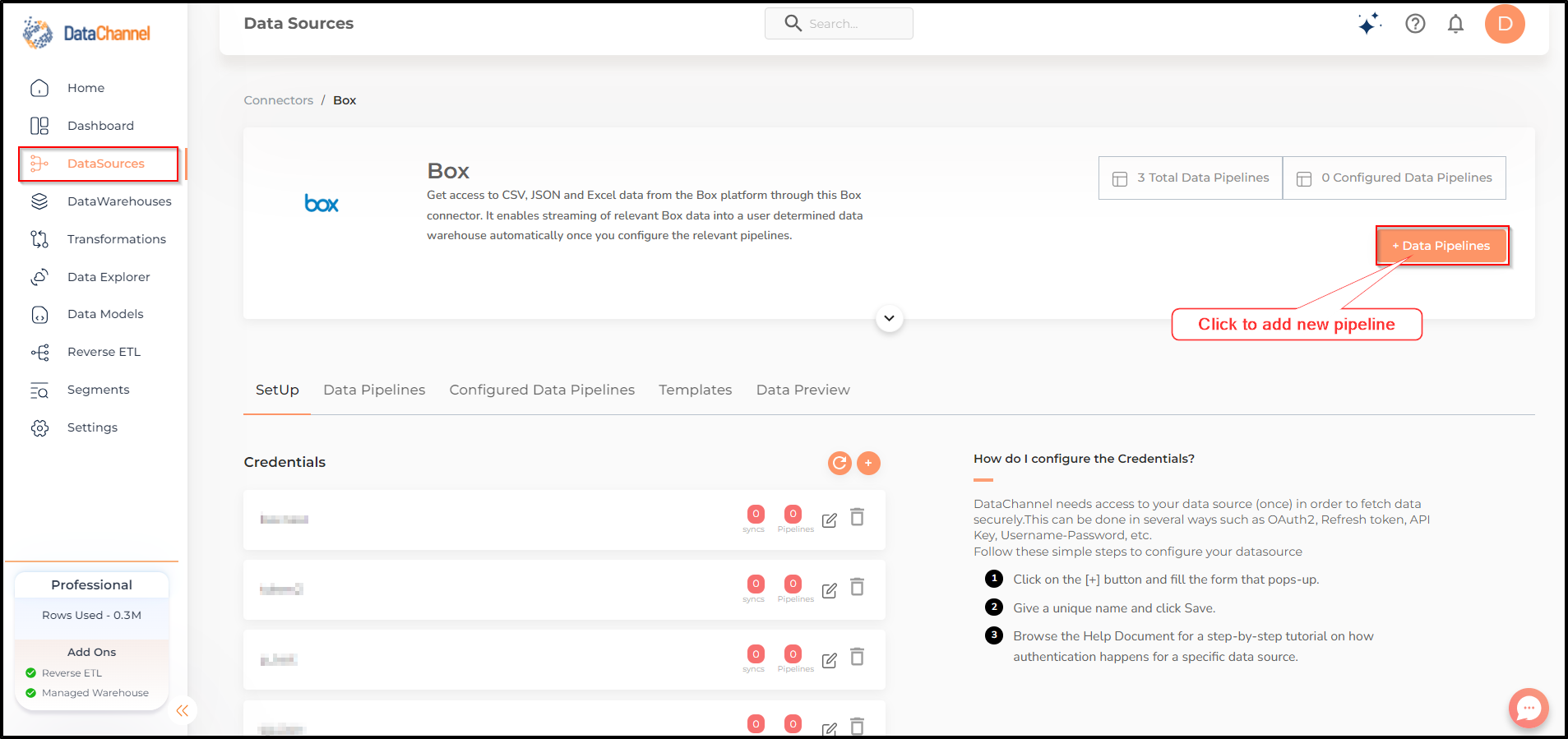Image resolution: width=1568 pixels, height=739 pixels.
Task: Delete the third credential
Action: (857, 657)
